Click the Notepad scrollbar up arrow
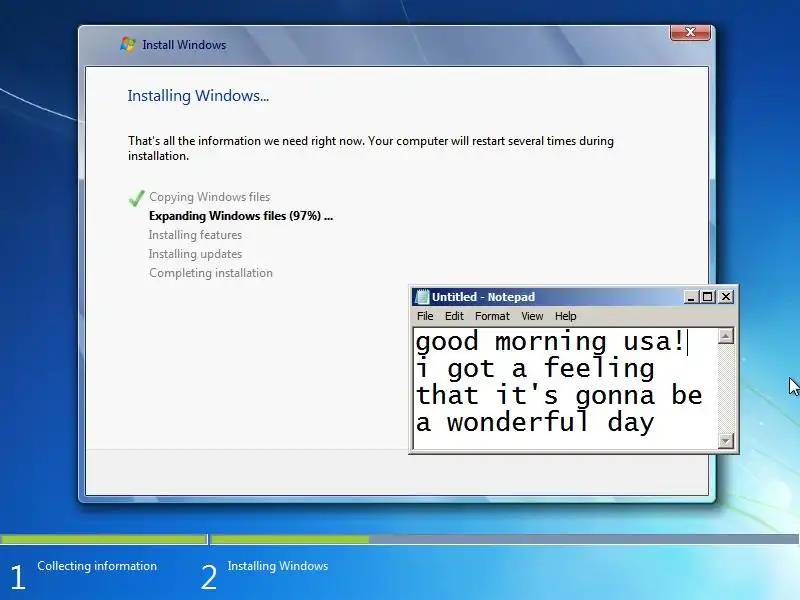 tap(726, 336)
